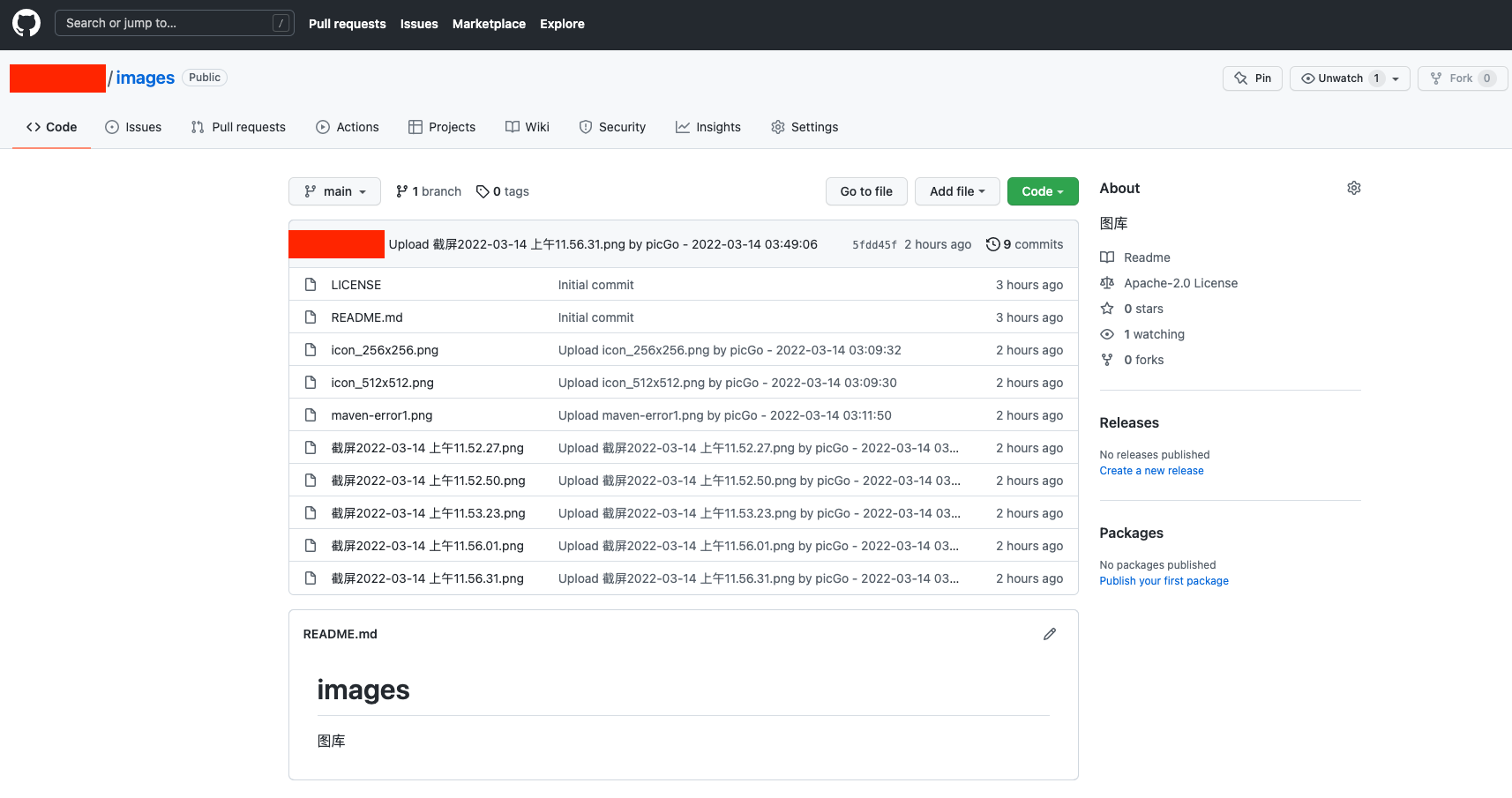Click the pencil icon to edit README.md
This screenshot has width=1512, height=798.
click(1050, 634)
